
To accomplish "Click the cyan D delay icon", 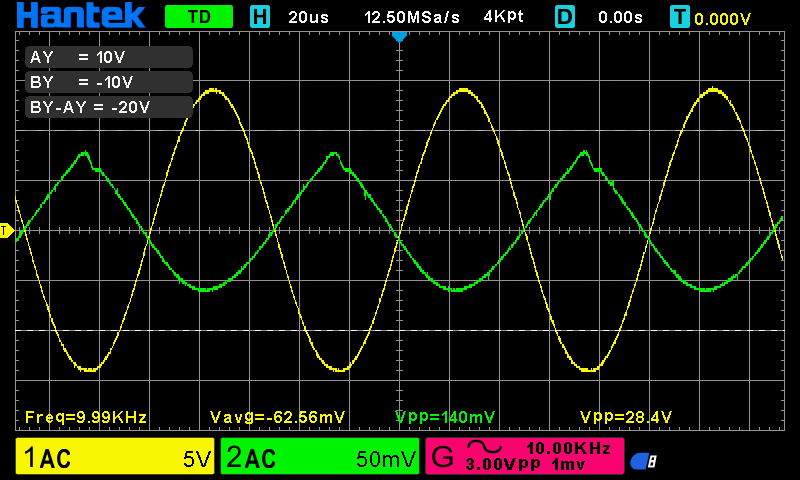I will click(x=565, y=17).
